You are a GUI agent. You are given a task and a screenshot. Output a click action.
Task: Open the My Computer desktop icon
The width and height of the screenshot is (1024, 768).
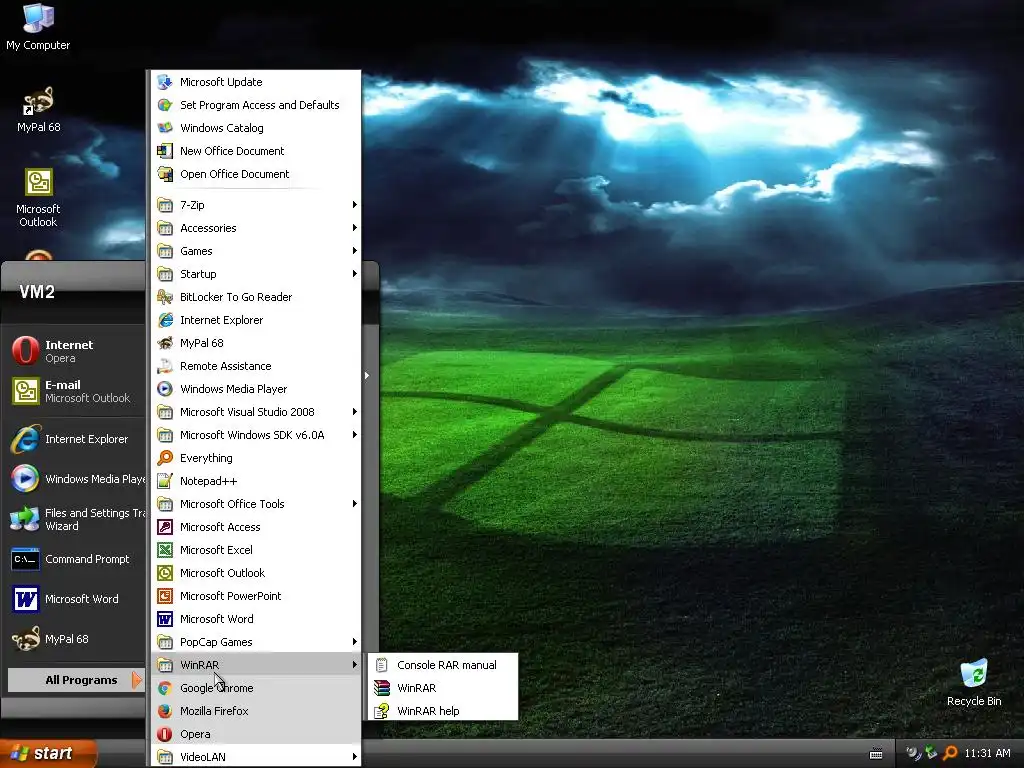[38, 27]
